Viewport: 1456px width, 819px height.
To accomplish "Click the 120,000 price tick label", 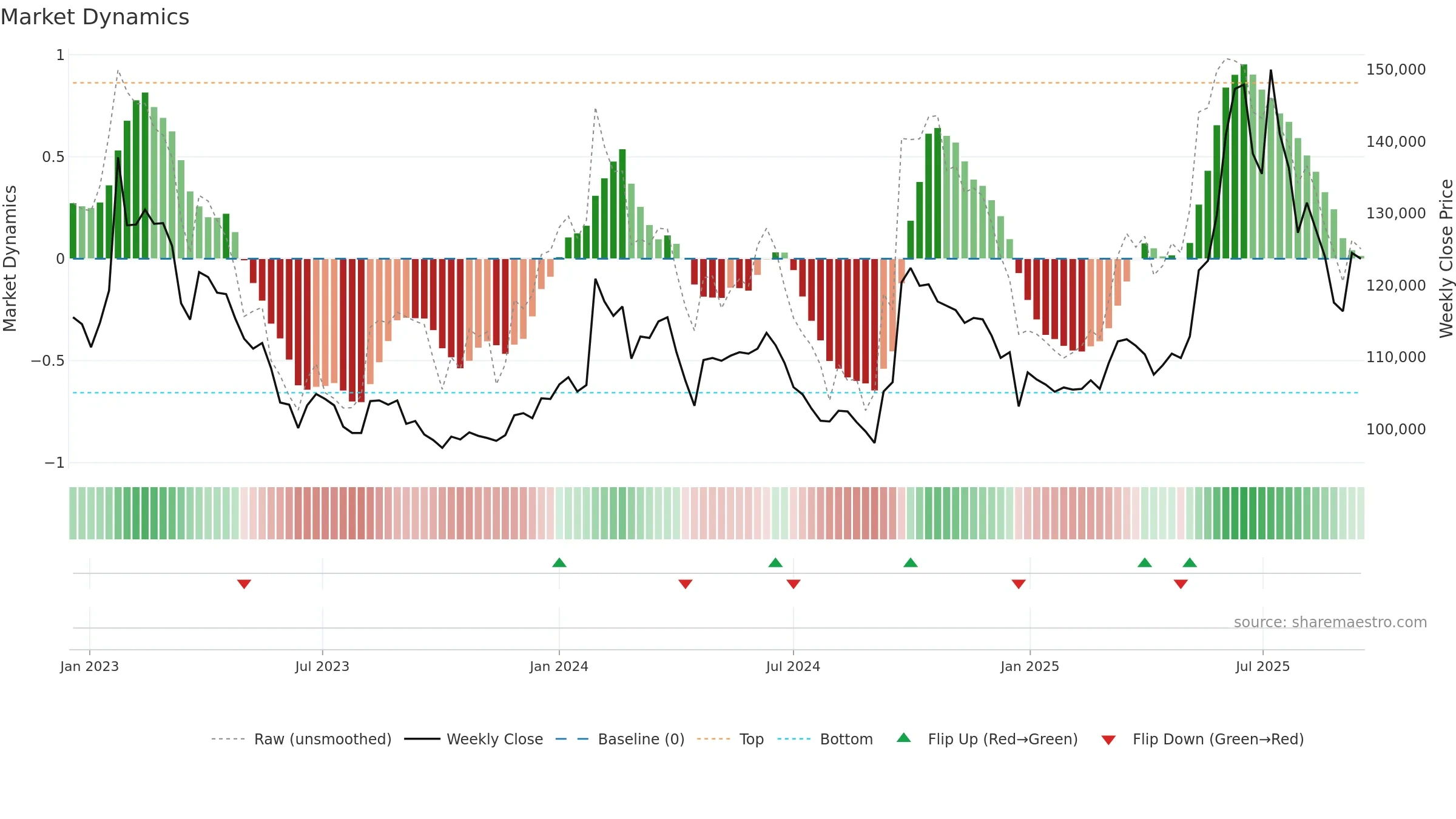I will click(1396, 286).
